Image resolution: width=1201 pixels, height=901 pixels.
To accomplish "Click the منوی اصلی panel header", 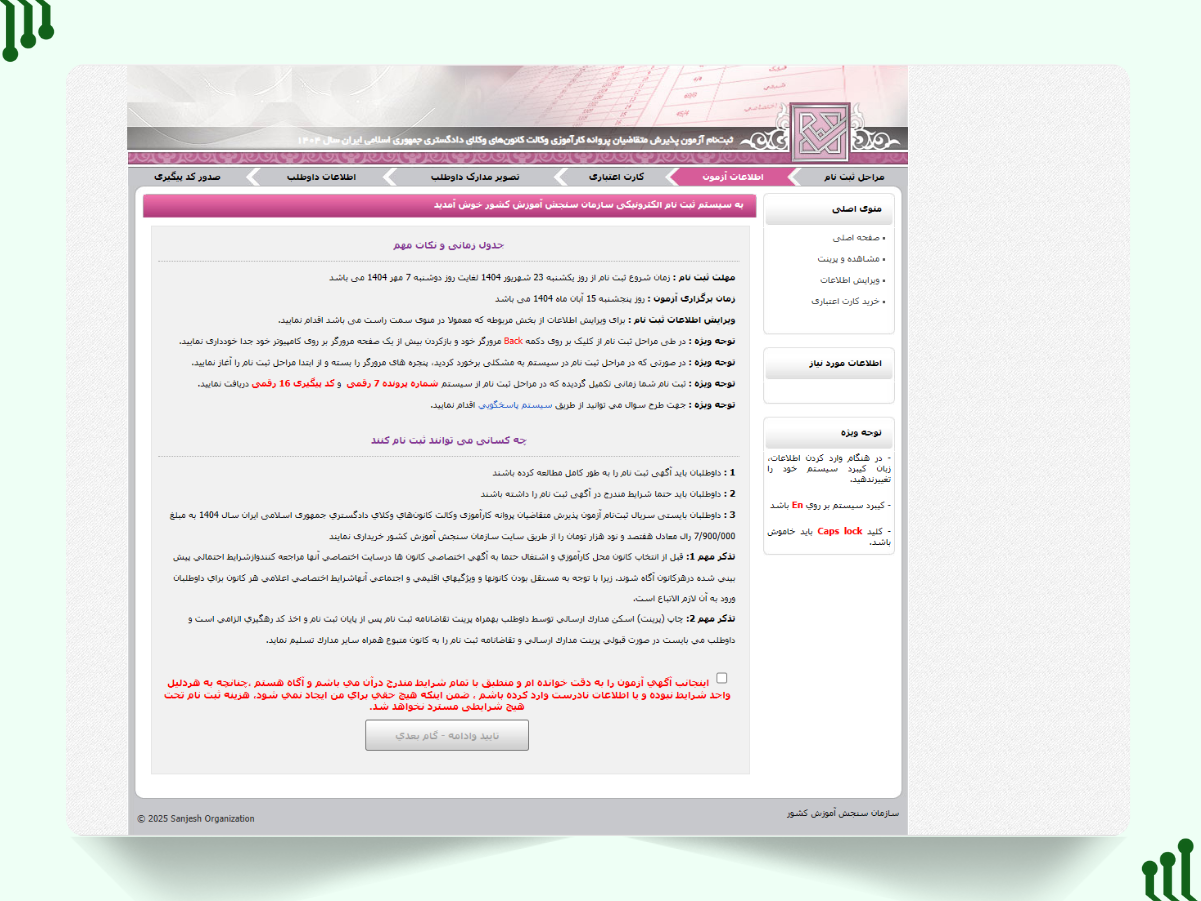I will tap(829, 210).
